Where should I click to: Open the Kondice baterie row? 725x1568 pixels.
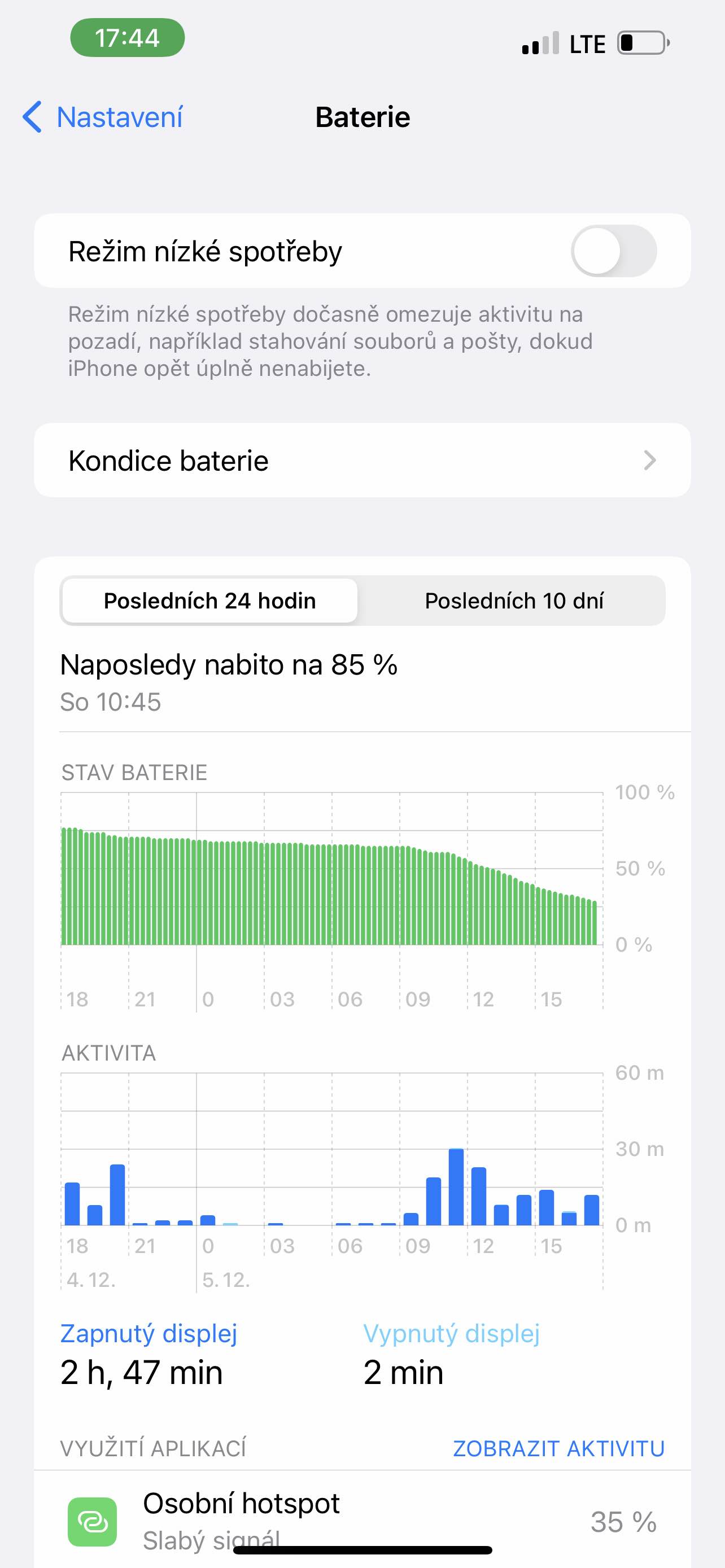(362, 460)
